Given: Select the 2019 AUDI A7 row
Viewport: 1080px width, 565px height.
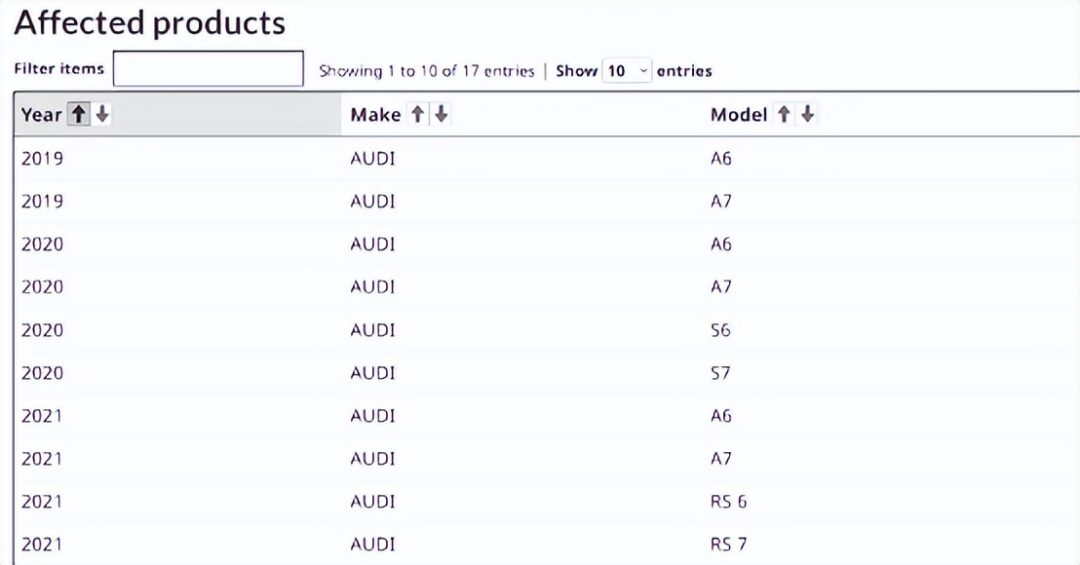Looking at the screenshot, I should click(x=547, y=201).
